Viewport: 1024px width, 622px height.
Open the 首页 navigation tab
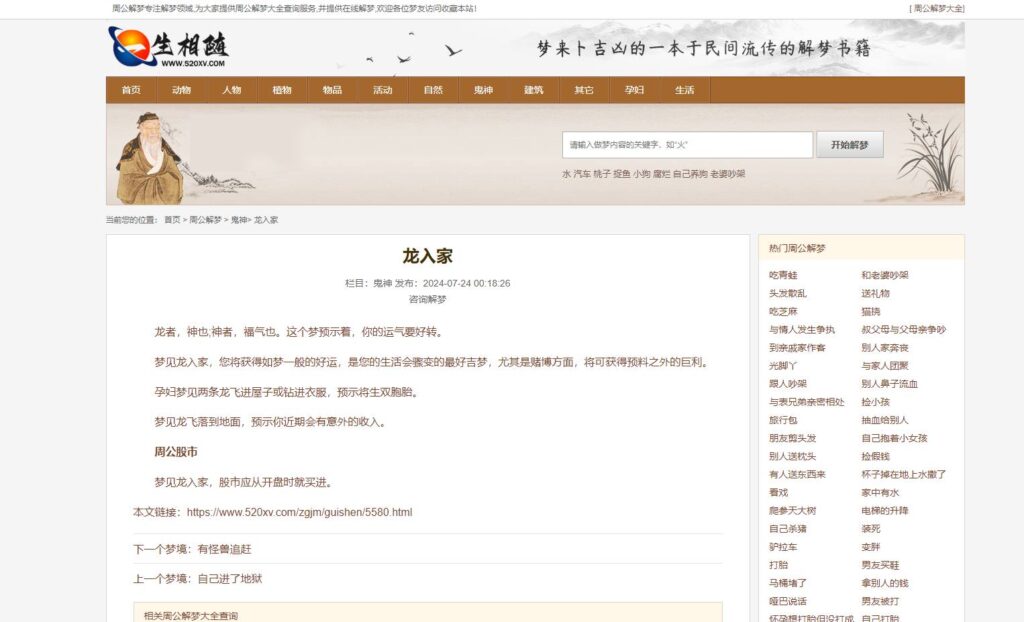tap(132, 89)
